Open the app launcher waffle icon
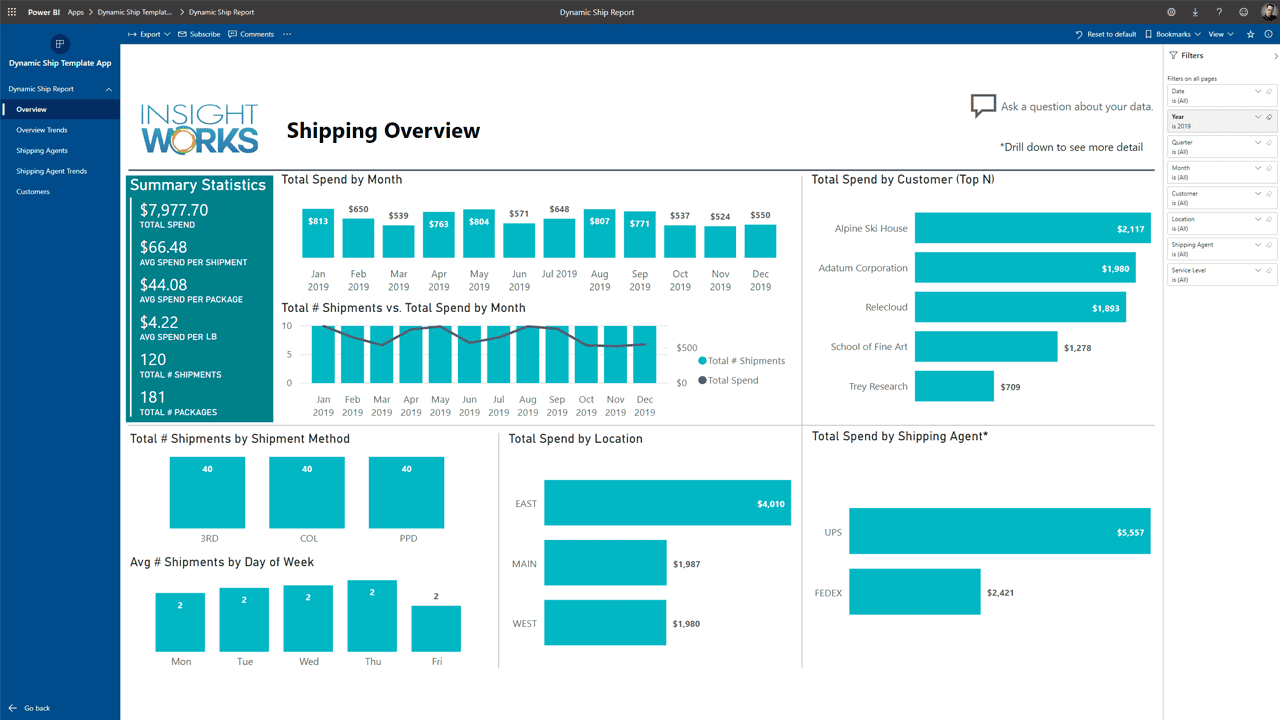This screenshot has height=720, width=1280. tap(12, 12)
